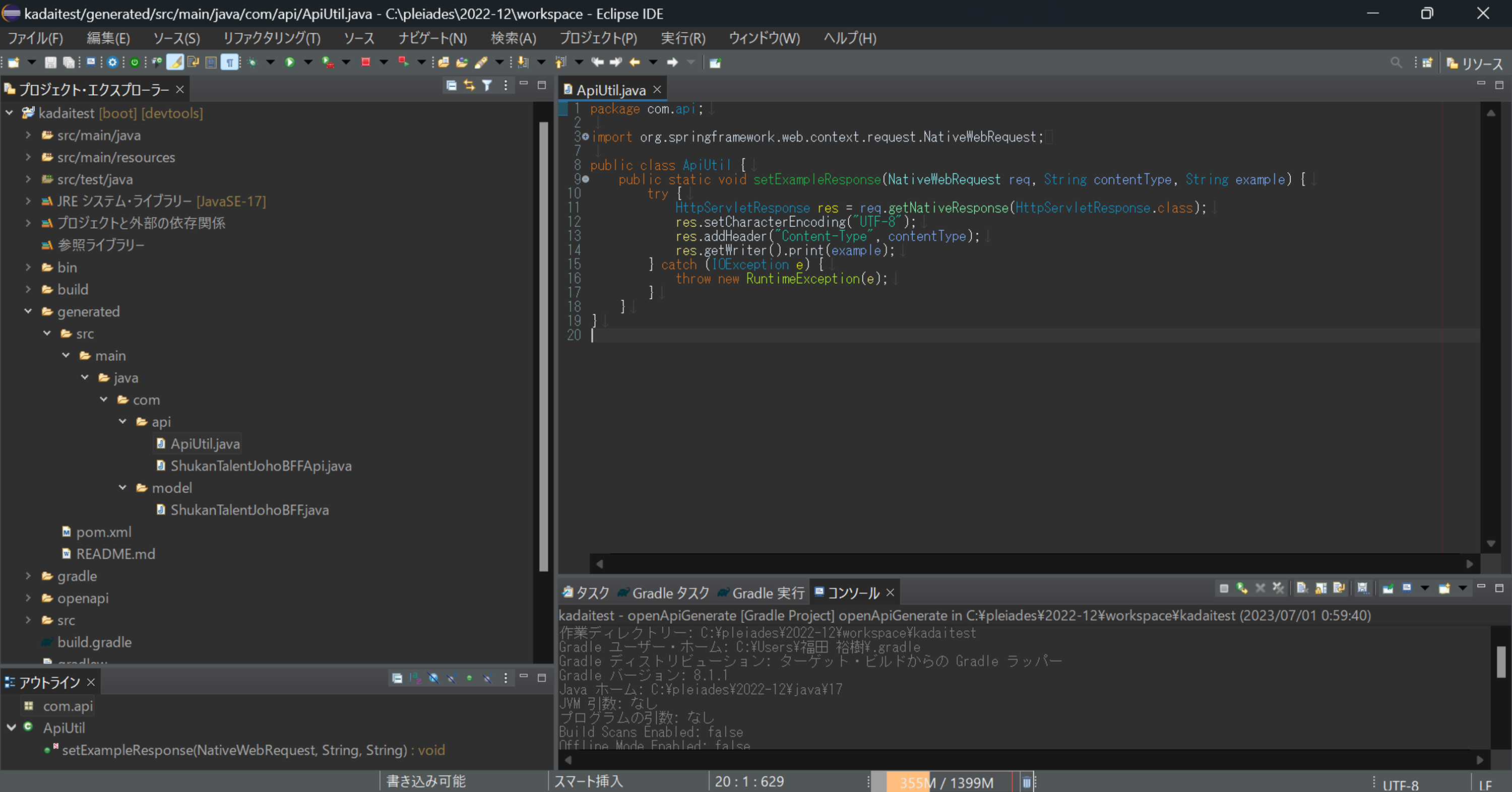Viewport: 1512px width, 792px height.
Task: Remove all terminated launches in console view
Action: click(x=1278, y=588)
